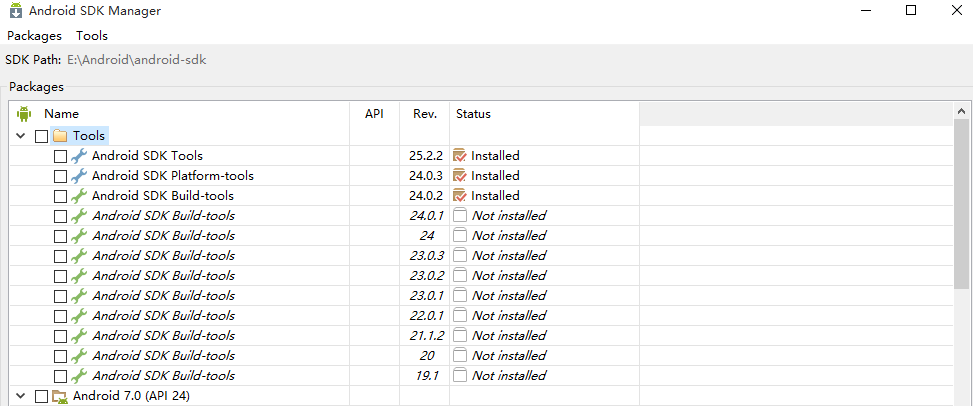Click the wrench icon of Build-tools 21.1.2
Image resolution: width=973 pixels, height=406 pixels.
[x=79, y=335]
